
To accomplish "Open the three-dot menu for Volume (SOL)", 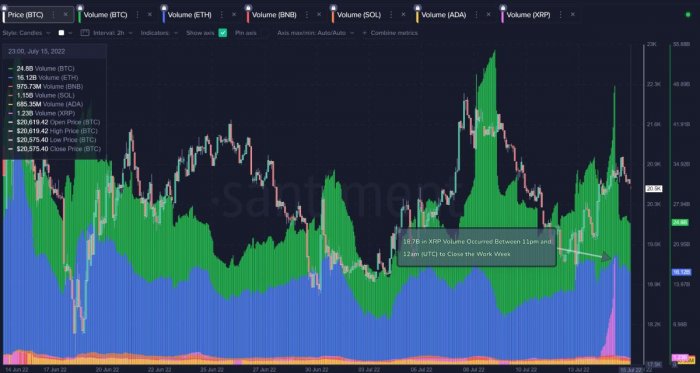I will [x=391, y=15].
